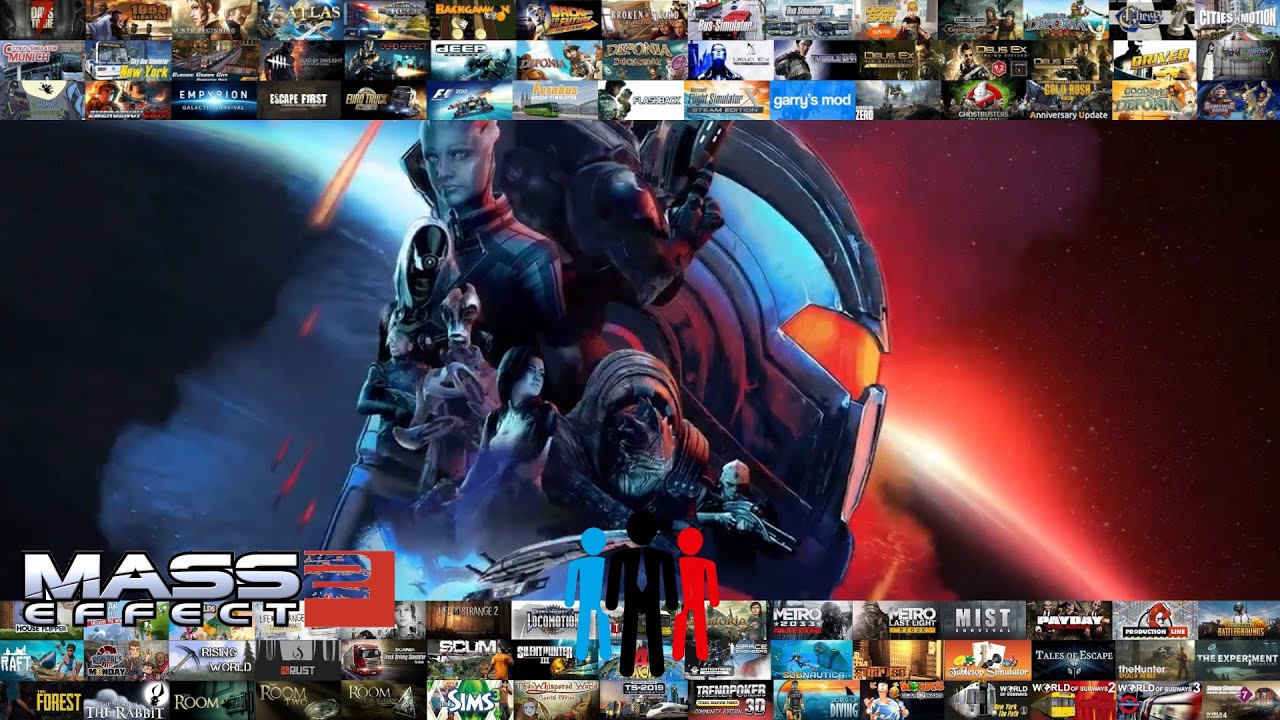This screenshot has height=720, width=1280.
Task: Click the A New Beginning thumbnail
Action: point(214,20)
